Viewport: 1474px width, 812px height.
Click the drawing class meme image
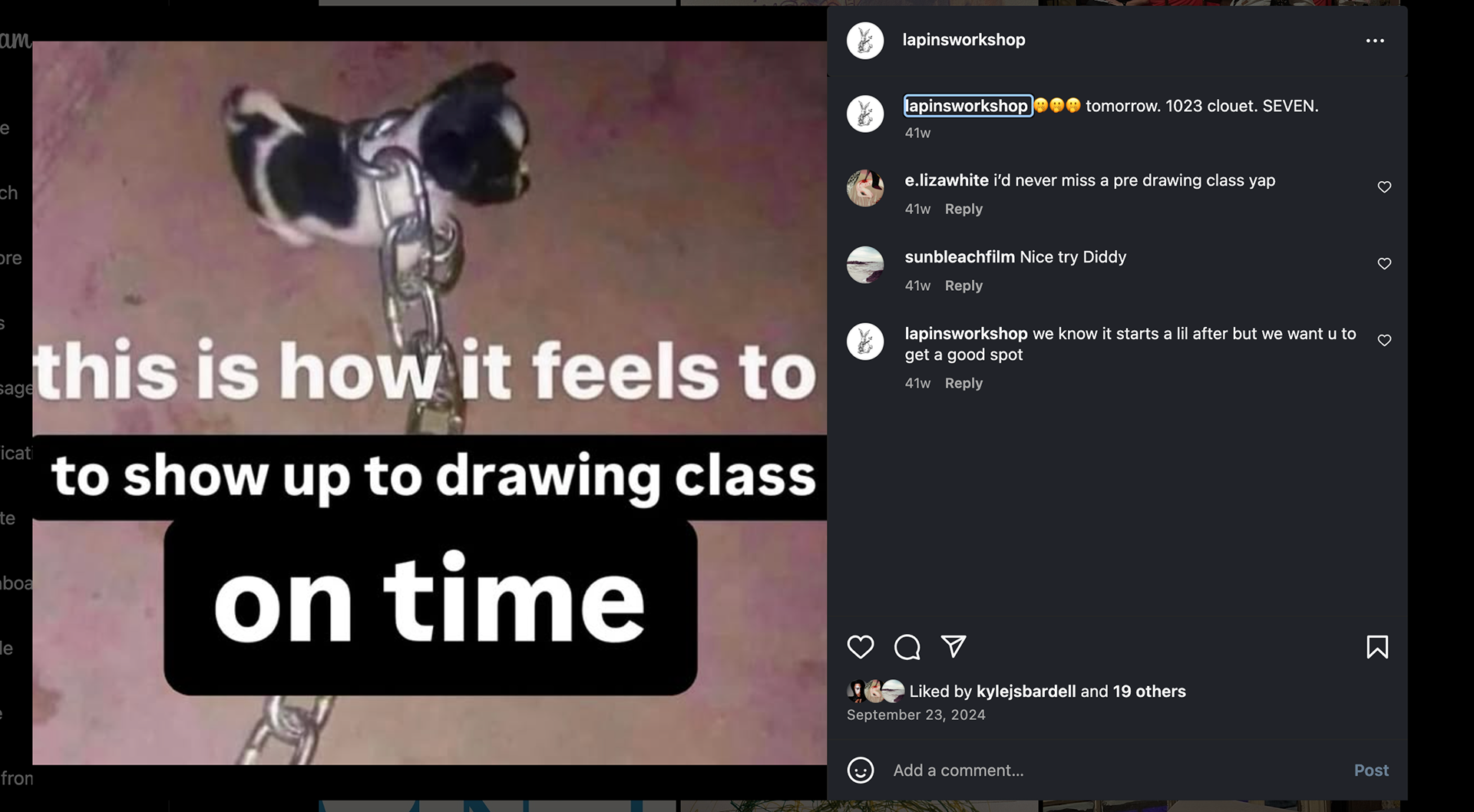coord(430,402)
